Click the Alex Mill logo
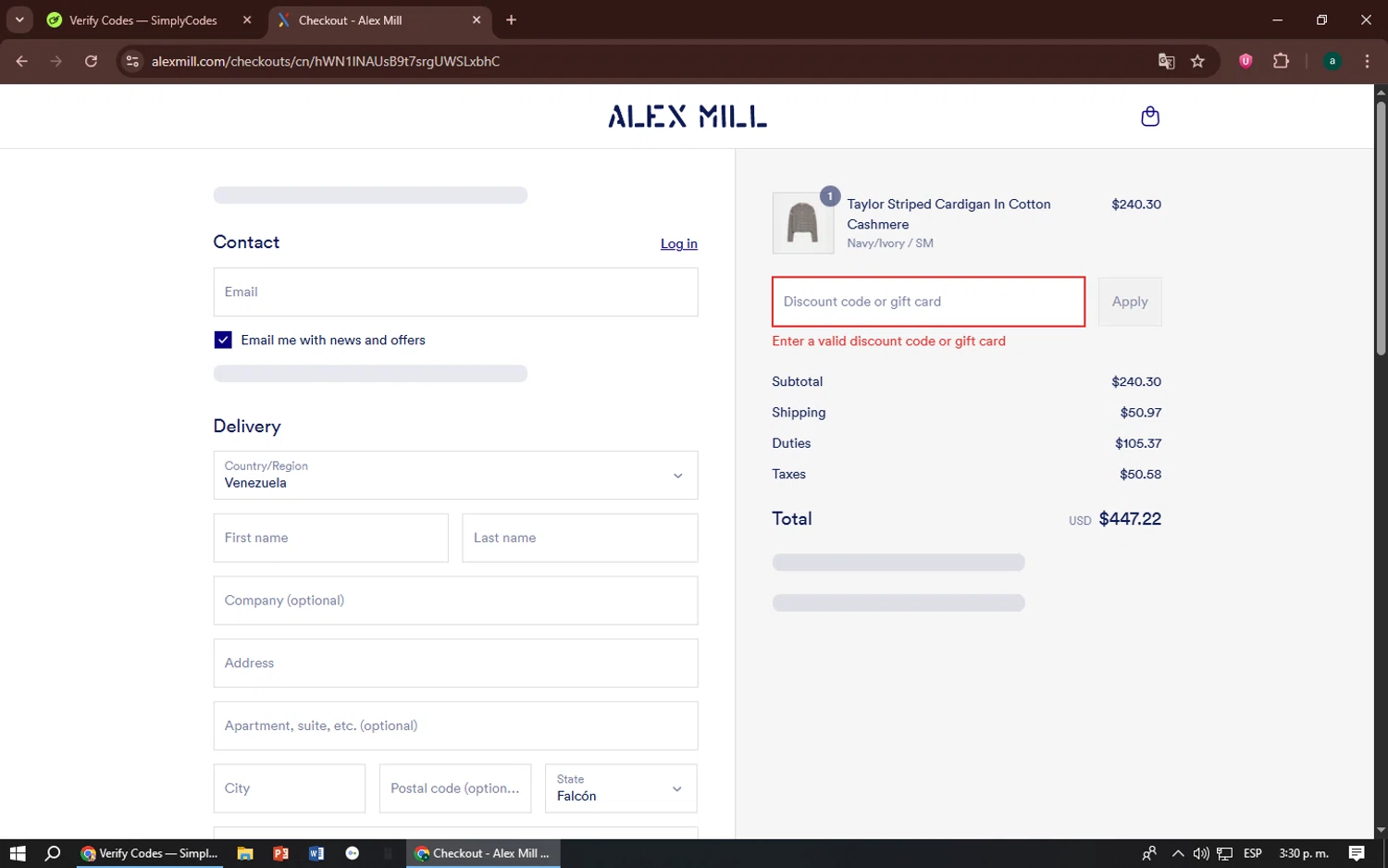This screenshot has width=1388, height=868. (688, 117)
